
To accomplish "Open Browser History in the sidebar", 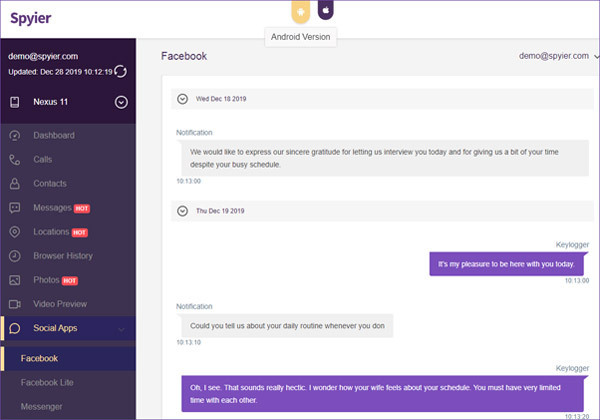I will pos(62,256).
